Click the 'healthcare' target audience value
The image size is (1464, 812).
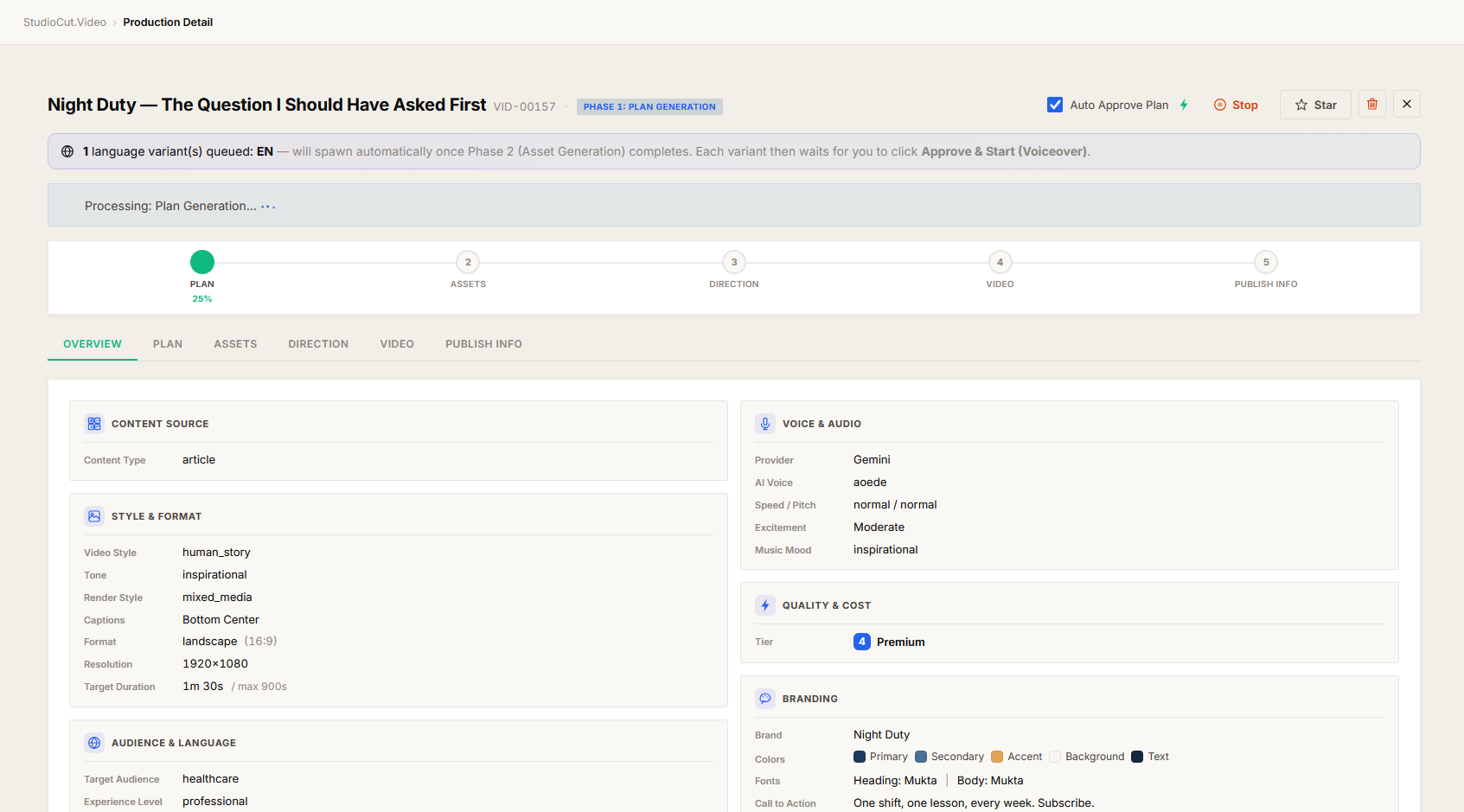coord(210,779)
